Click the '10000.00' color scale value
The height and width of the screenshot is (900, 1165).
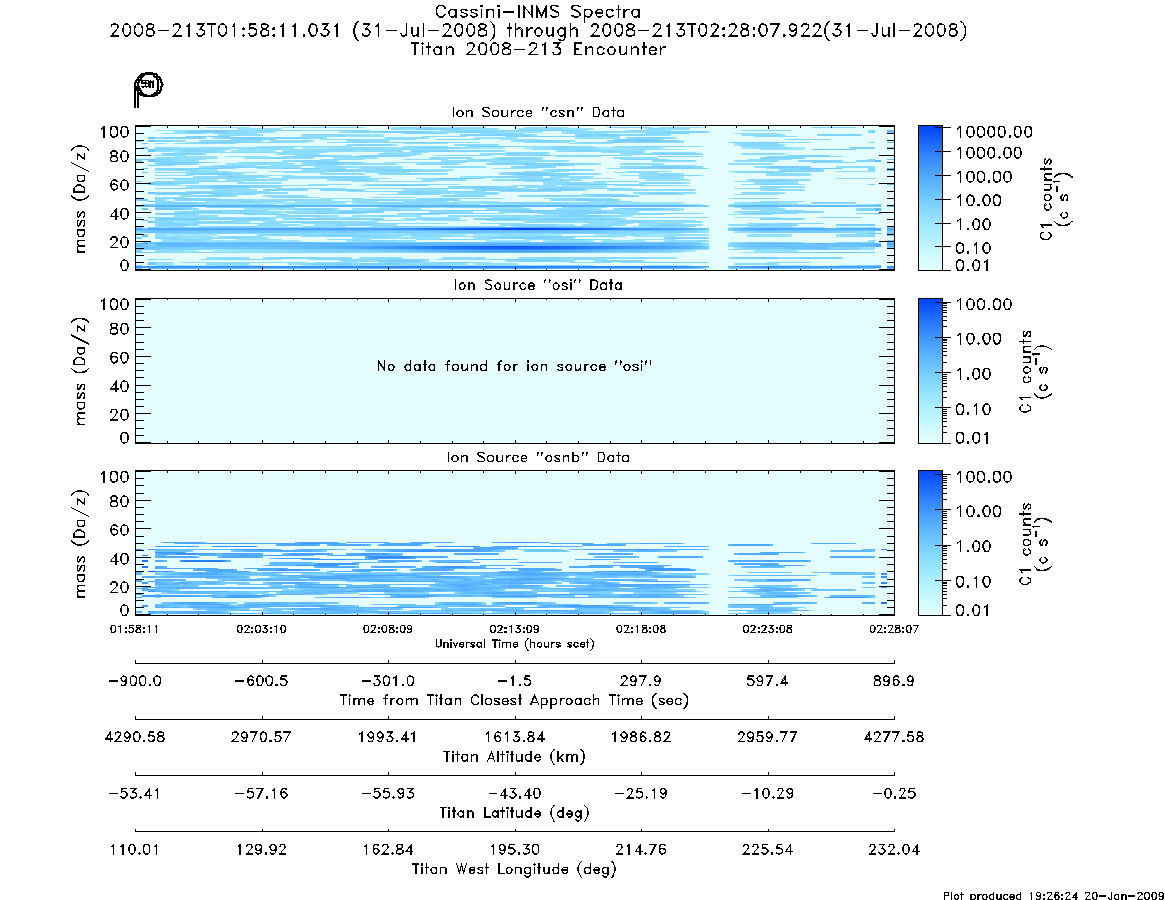pyautogui.click(x=993, y=132)
